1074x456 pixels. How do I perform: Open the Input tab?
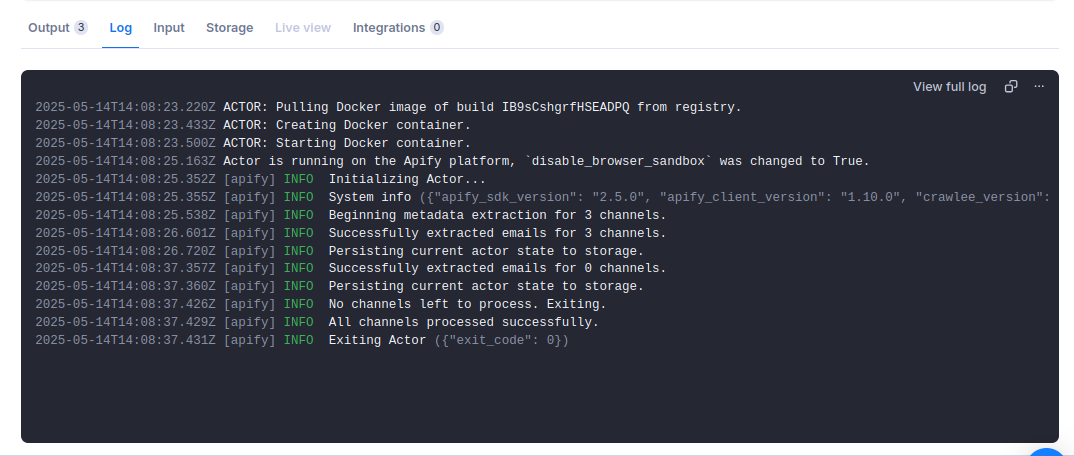point(169,28)
